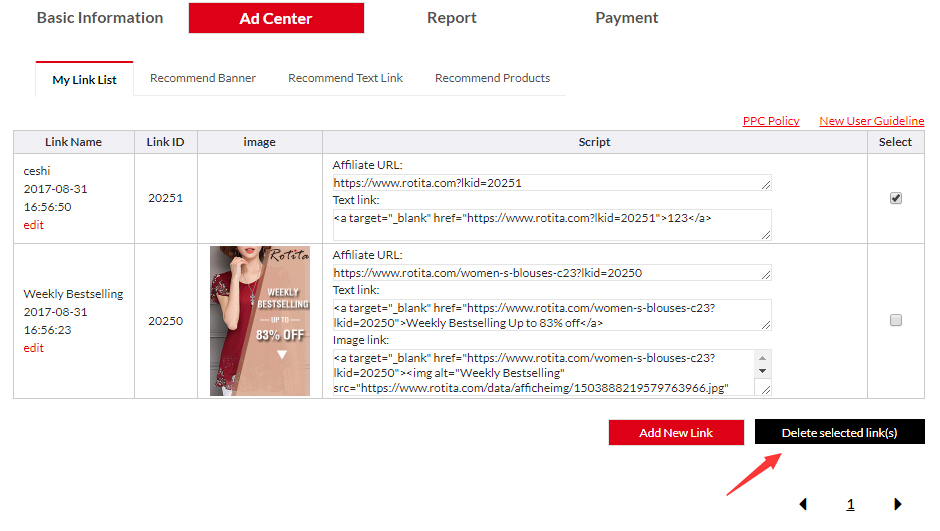Click edit under Weekly Bestselling link
Image resolution: width=940 pixels, height=531 pixels.
34,348
